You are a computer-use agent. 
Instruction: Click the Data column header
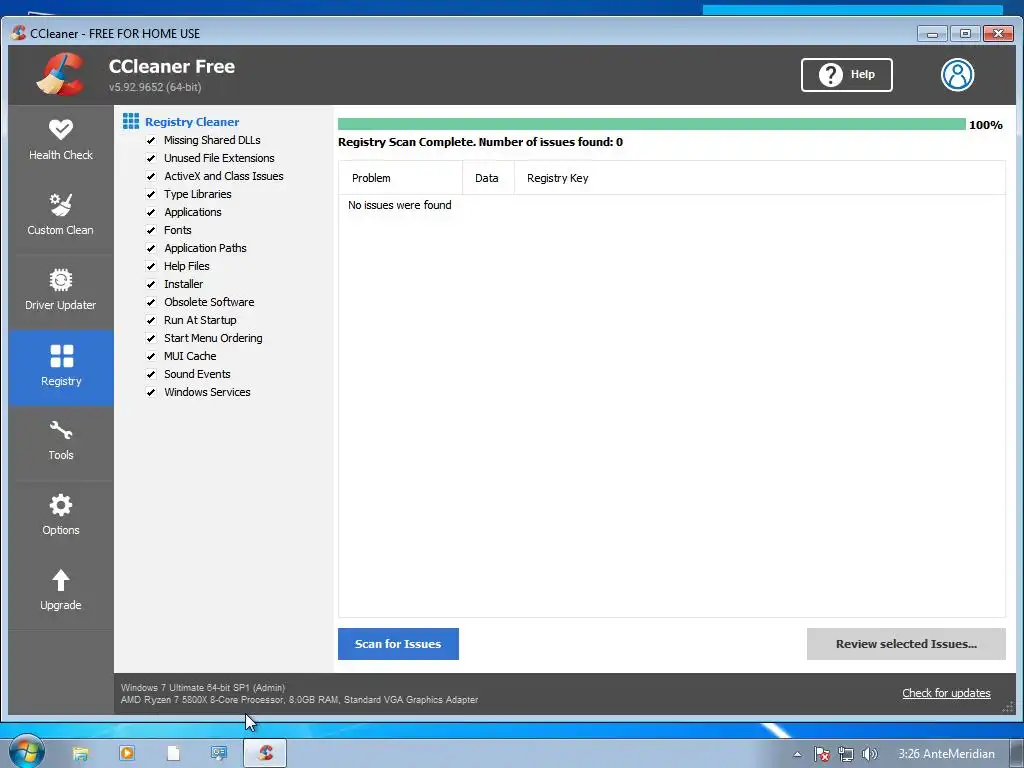coord(488,178)
